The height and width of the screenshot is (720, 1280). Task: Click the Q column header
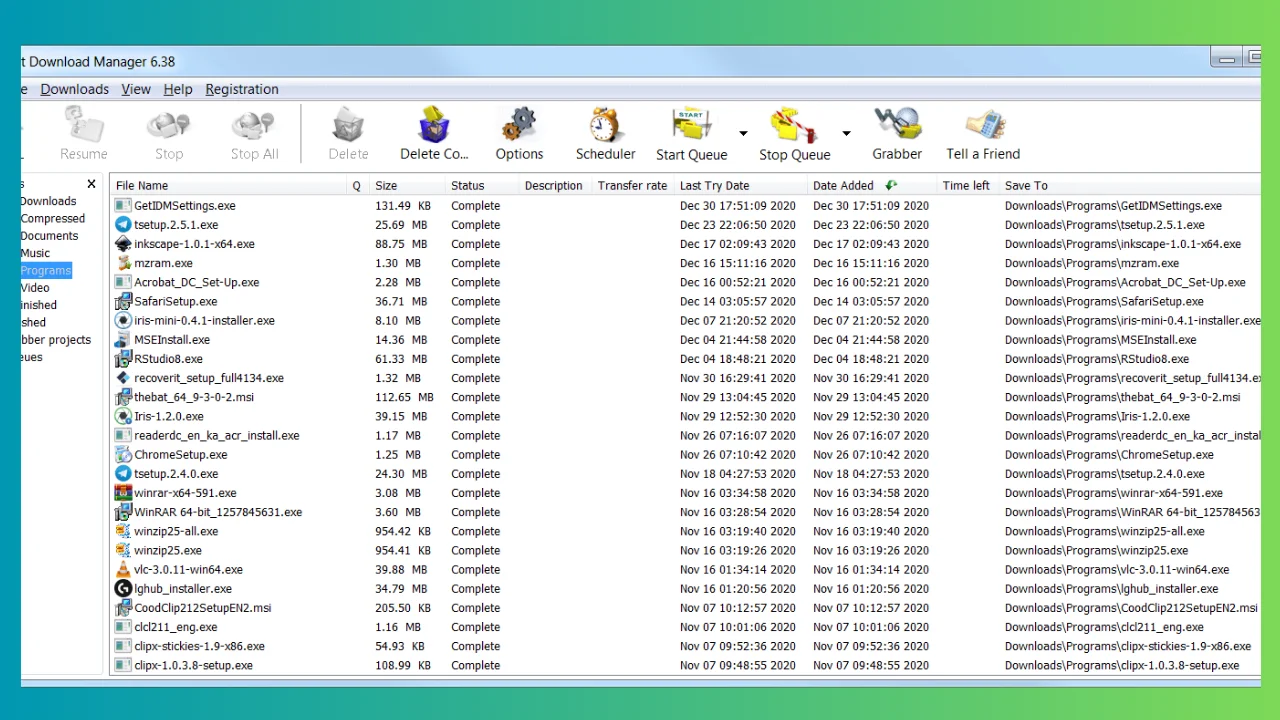click(357, 185)
